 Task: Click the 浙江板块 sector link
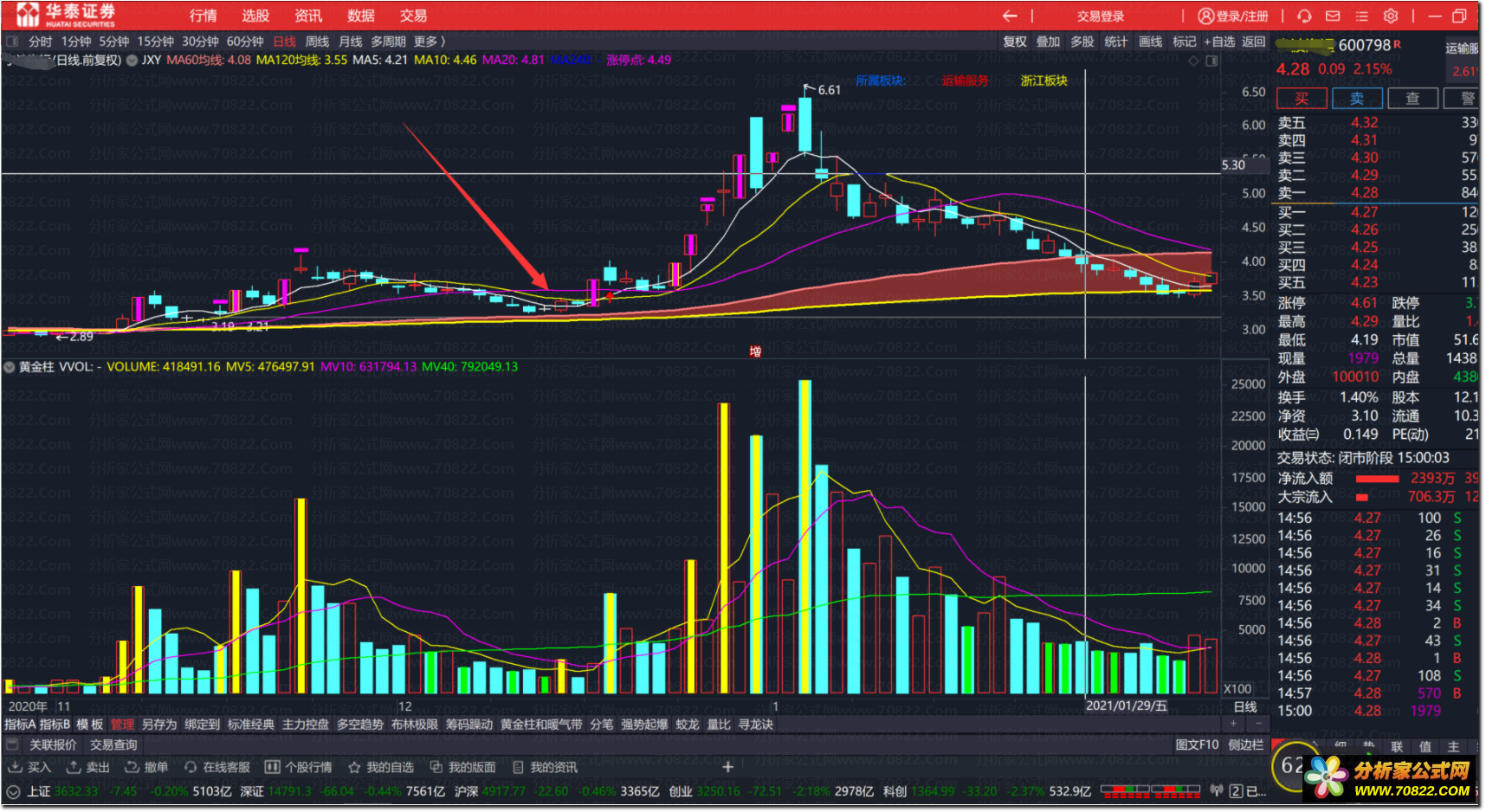1044,81
